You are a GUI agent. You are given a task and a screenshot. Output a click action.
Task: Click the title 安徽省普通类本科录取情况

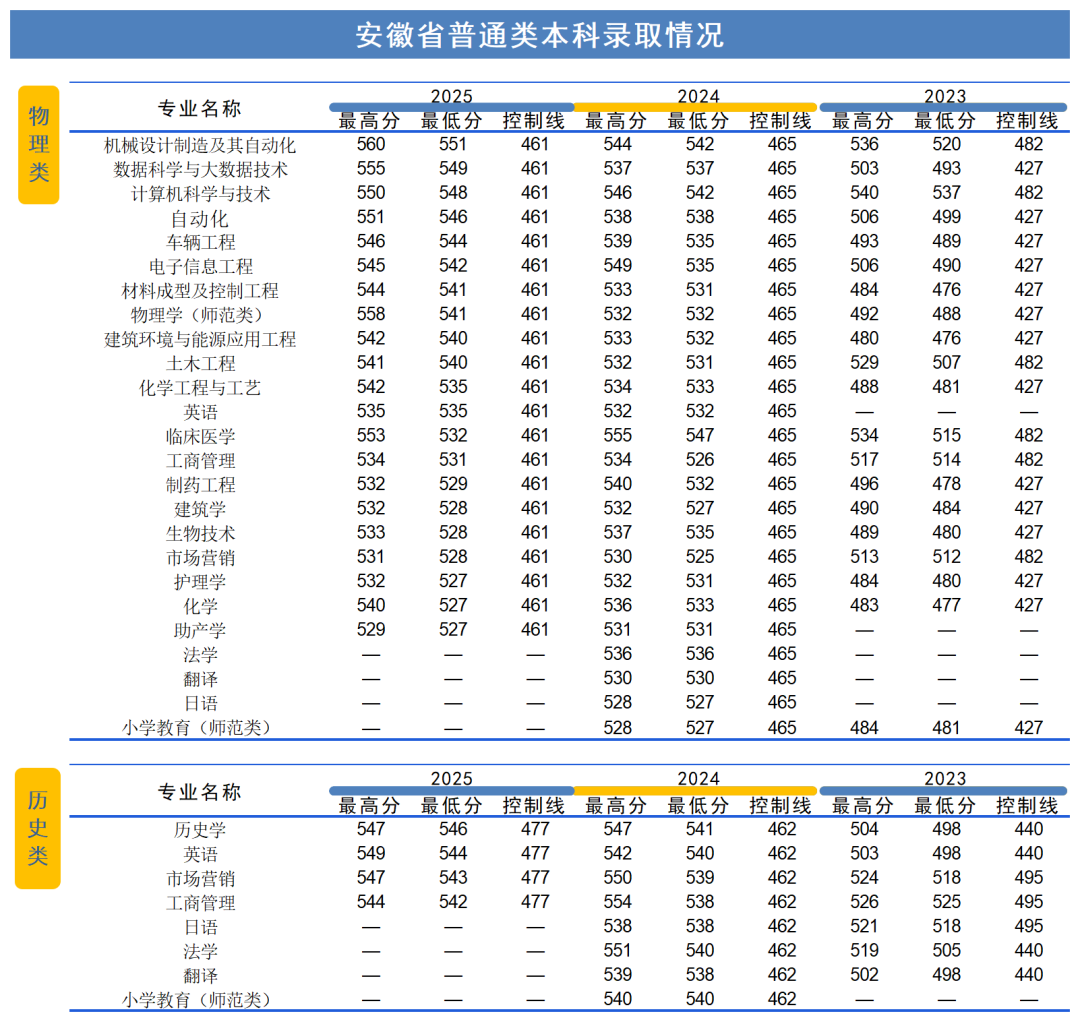click(x=539, y=35)
